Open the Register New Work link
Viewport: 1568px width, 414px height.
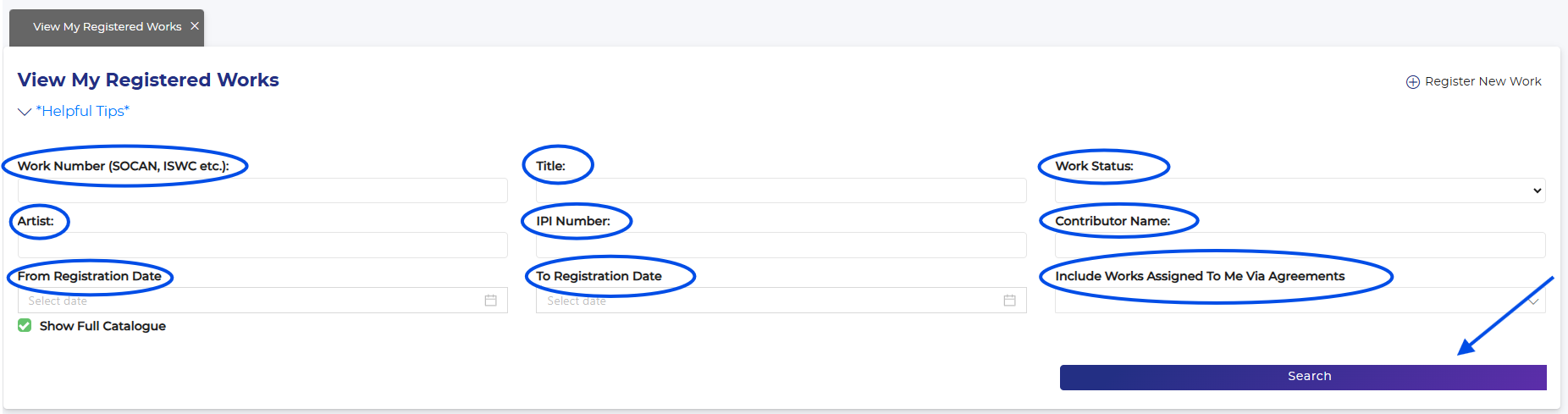(x=1482, y=81)
